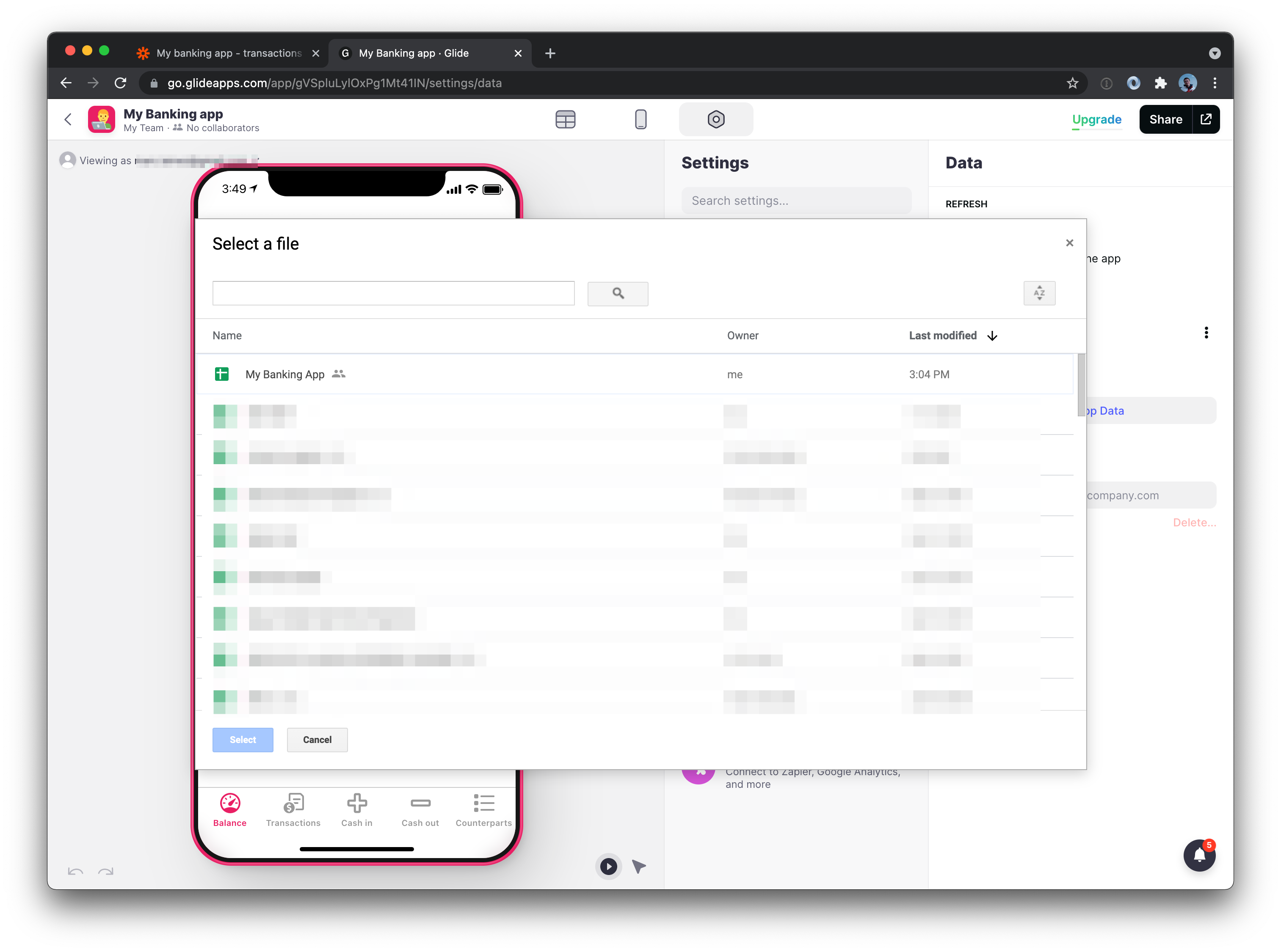The height and width of the screenshot is (952, 1281).
Task: Click the file search text field
Action: tap(393, 293)
